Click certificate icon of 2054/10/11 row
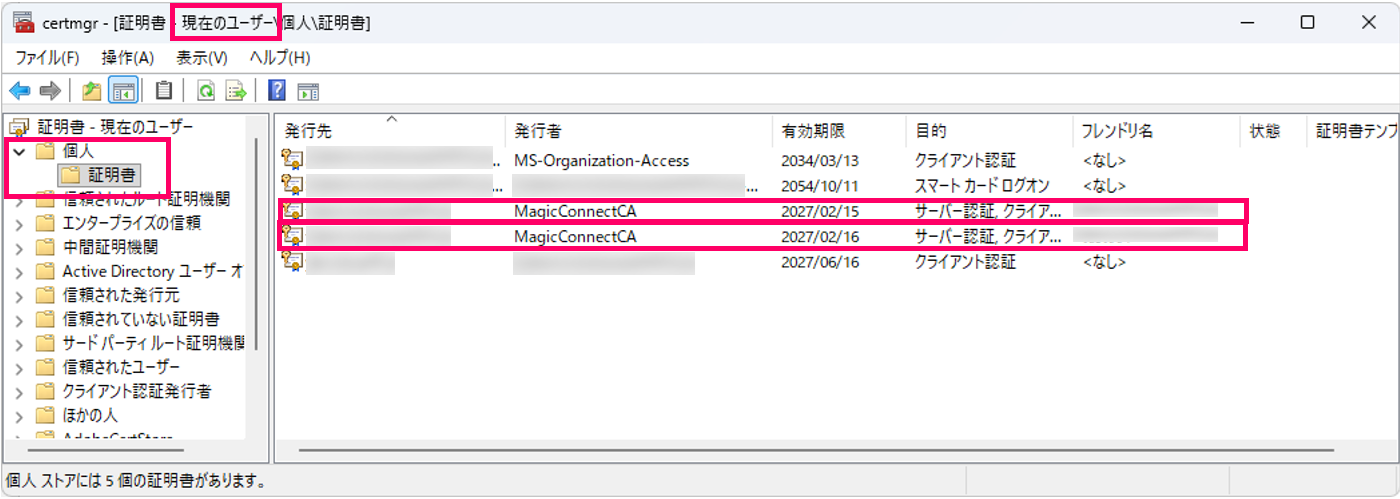Screen dimensions: 1400x499 (x=292, y=185)
